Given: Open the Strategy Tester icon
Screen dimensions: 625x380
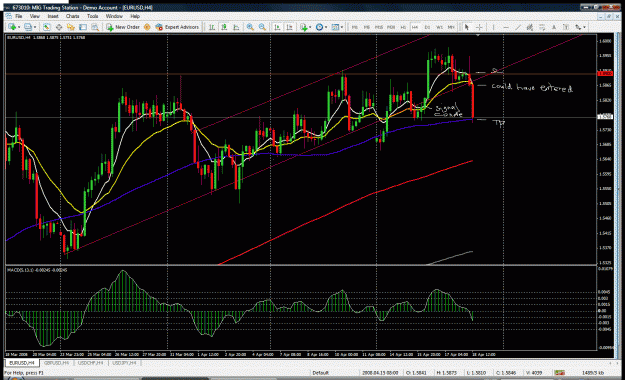Looking at the screenshot, I should coord(95,27).
